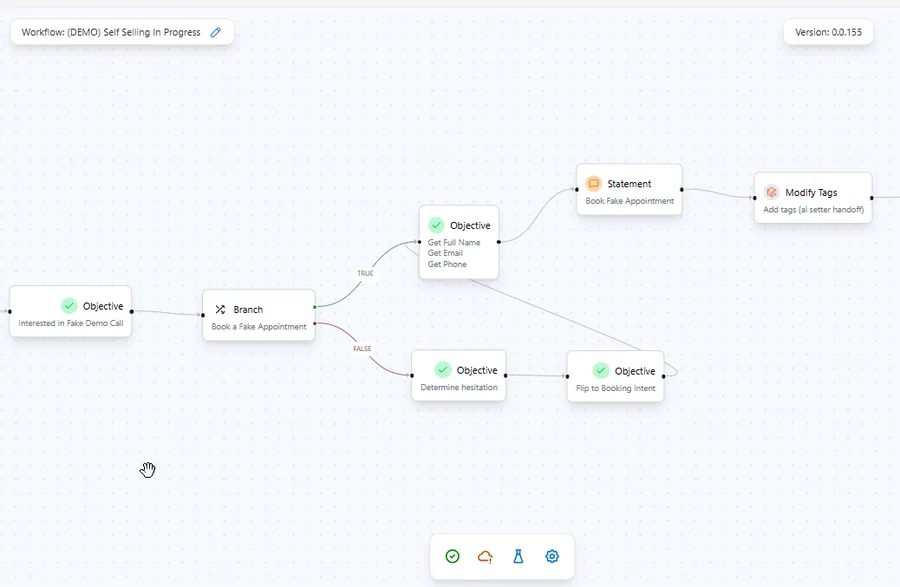Select the Statement node title

point(629,184)
